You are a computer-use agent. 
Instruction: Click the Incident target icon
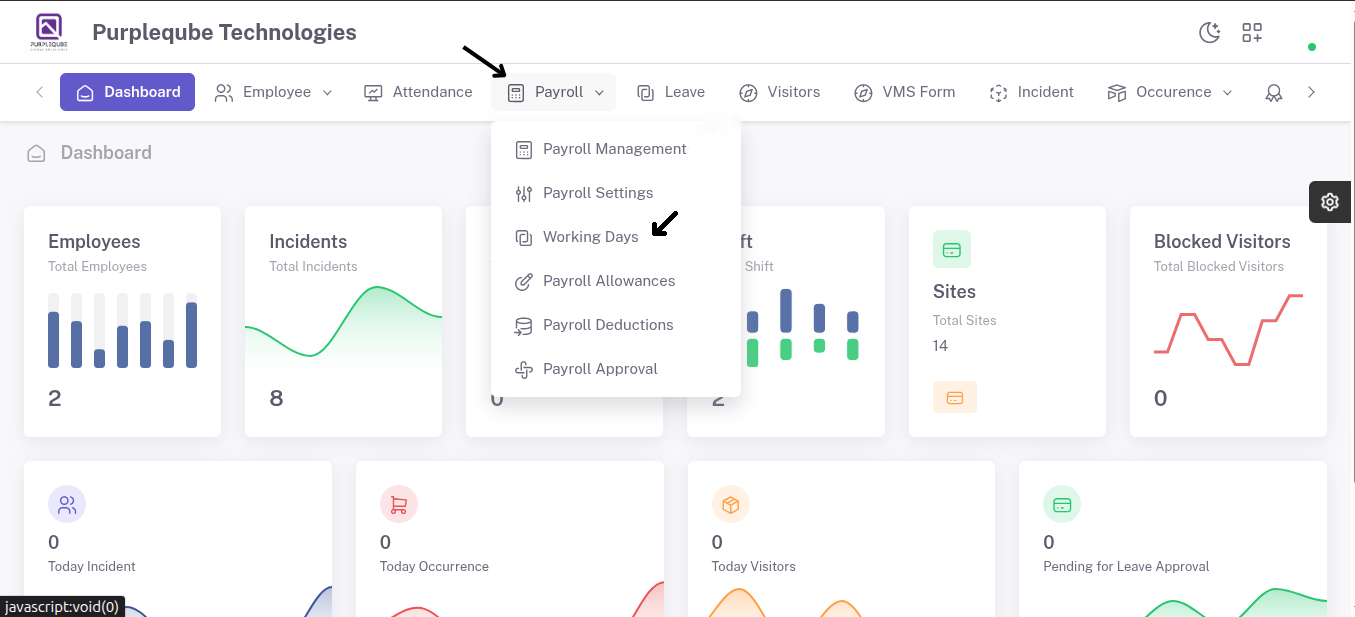[998, 93]
